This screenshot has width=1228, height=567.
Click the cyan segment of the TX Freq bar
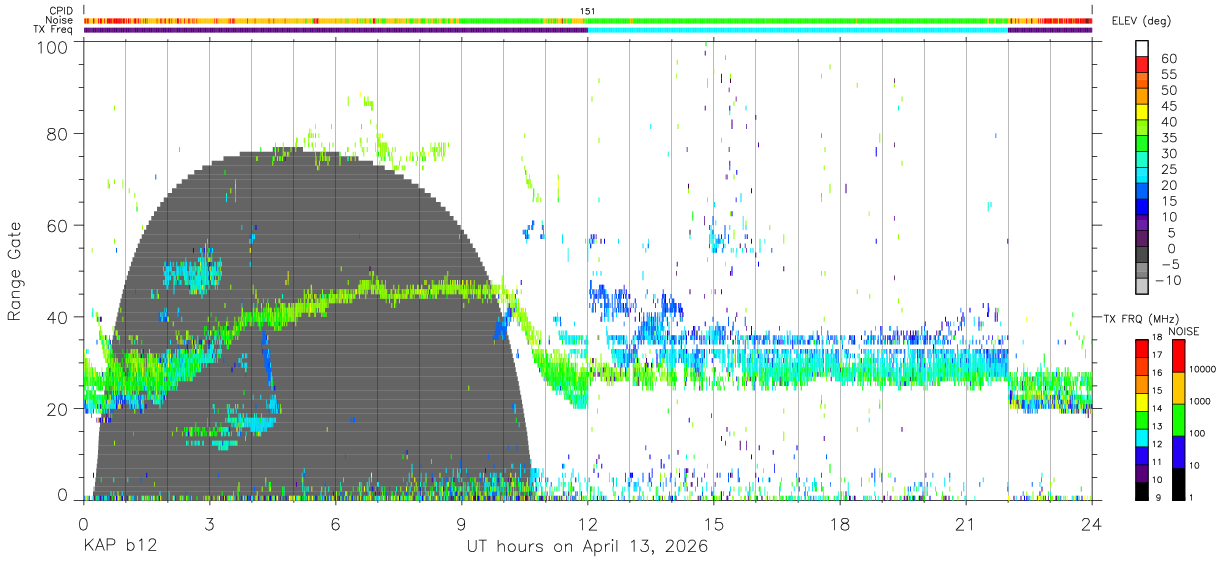coord(797,30)
